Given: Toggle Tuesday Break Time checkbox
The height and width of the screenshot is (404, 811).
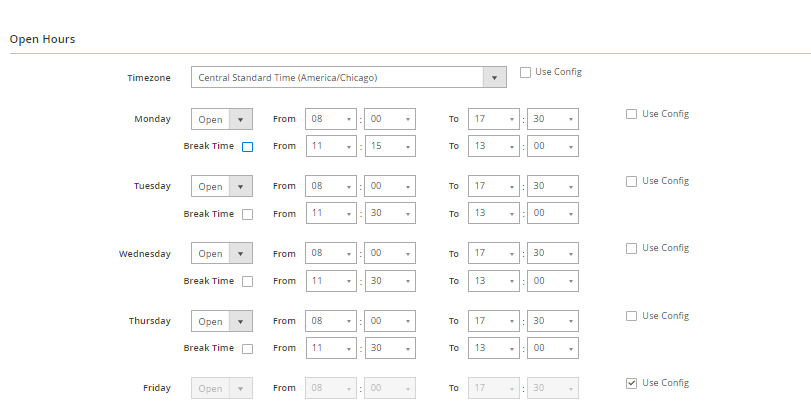Looking at the screenshot, I should click(x=248, y=214).
